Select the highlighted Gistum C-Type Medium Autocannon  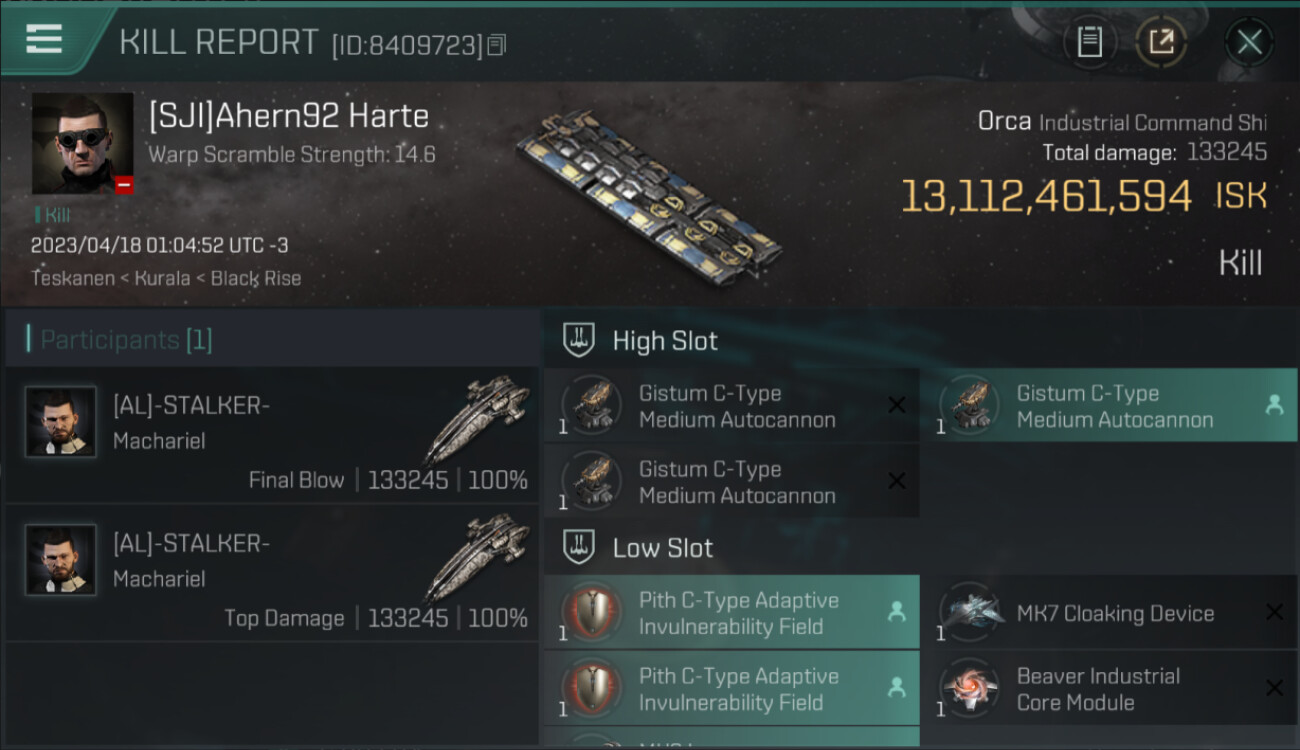1115,406
